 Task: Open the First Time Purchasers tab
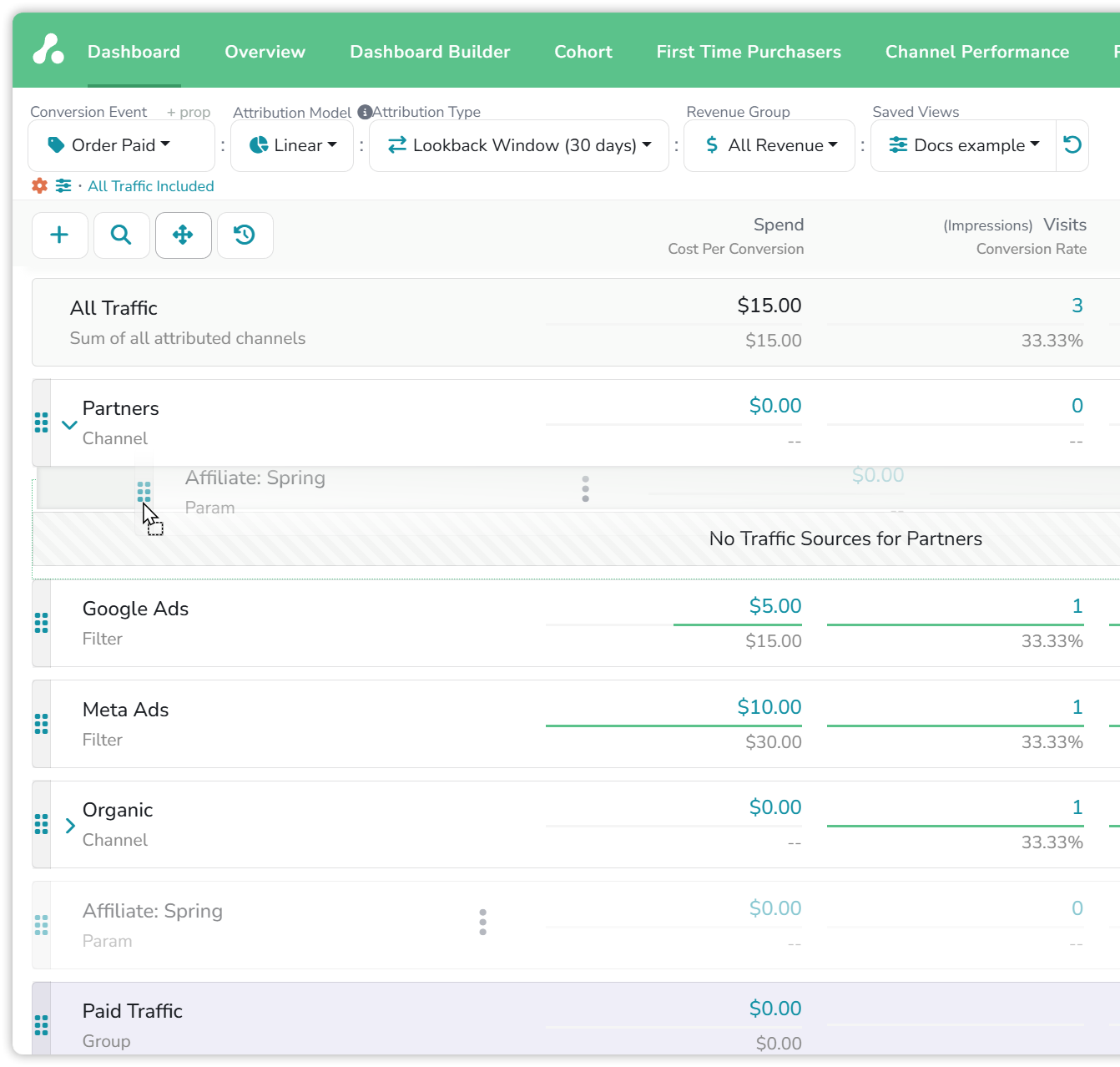pos(749,52)
